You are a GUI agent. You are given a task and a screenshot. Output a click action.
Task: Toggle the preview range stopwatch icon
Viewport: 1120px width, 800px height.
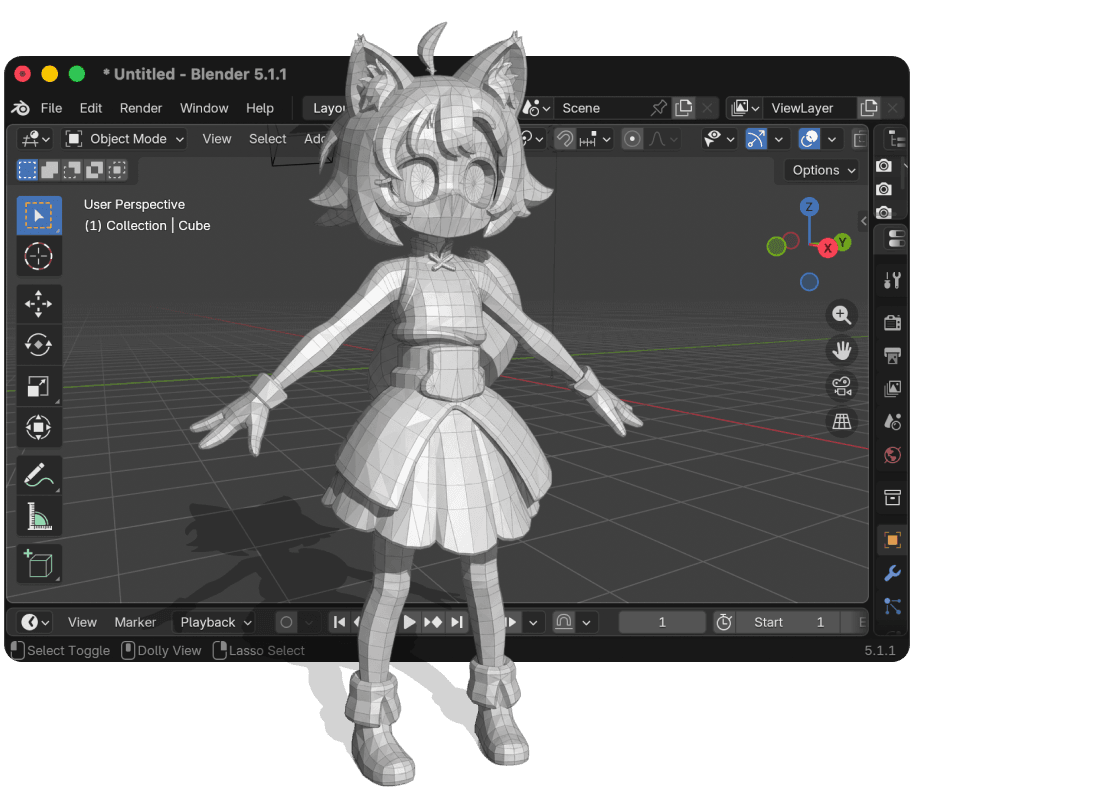(724, 622)
